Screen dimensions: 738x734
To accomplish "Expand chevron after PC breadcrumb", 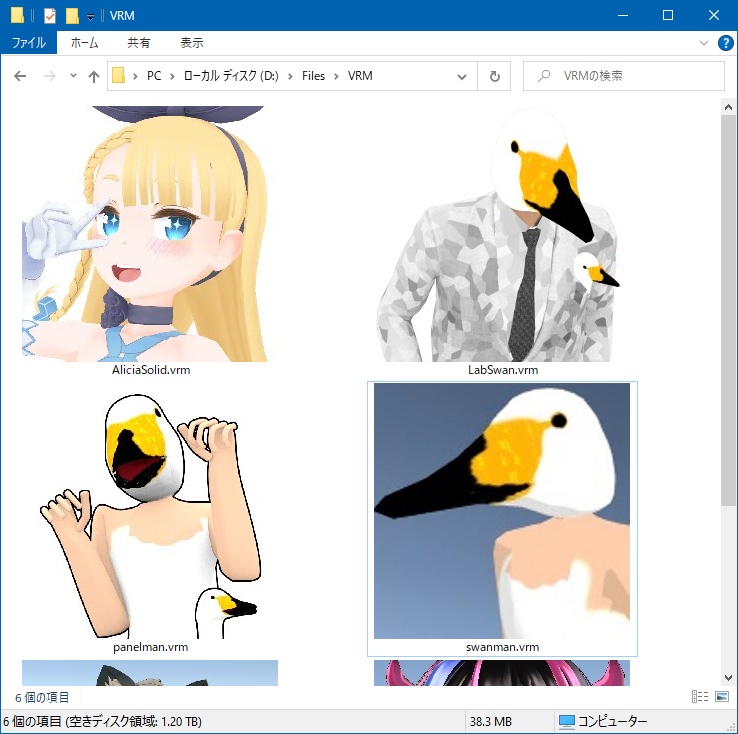I will click(172, 76).
